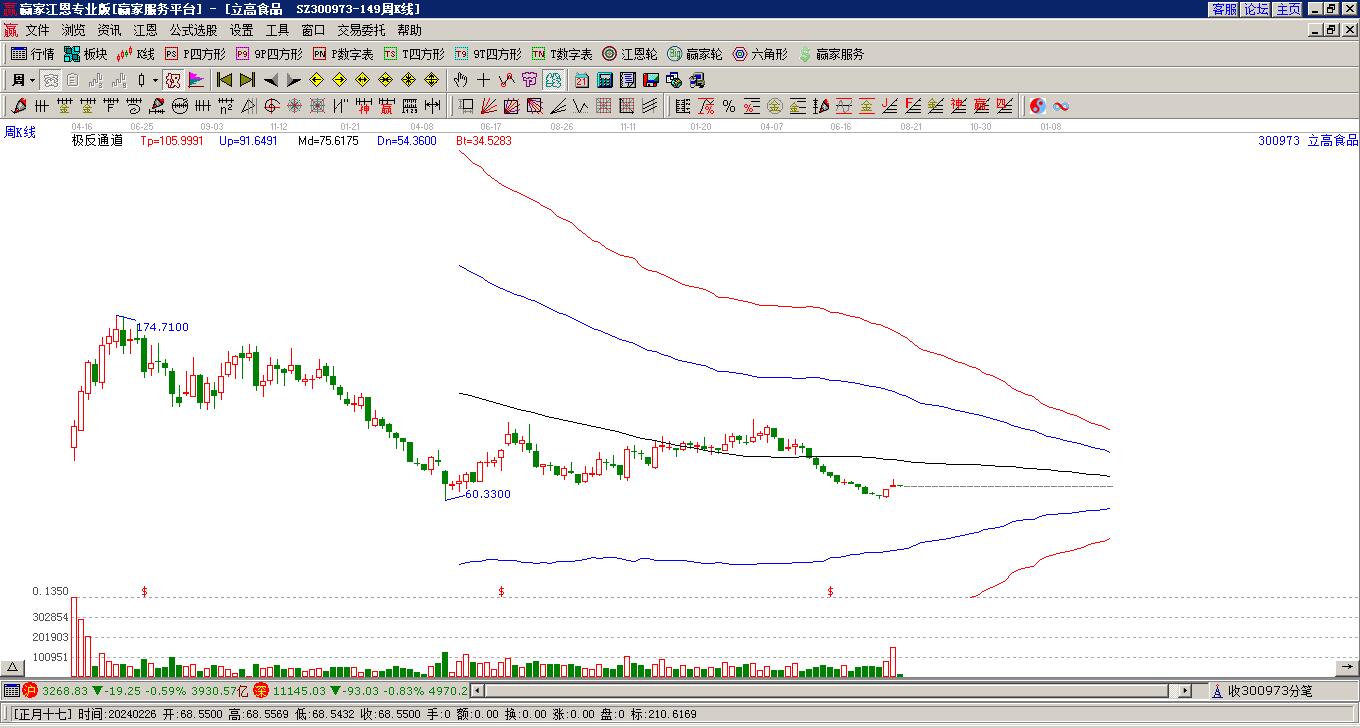Click the 300973 立高食品 stock label
1360x728 pixels.
click(1308, 141)
